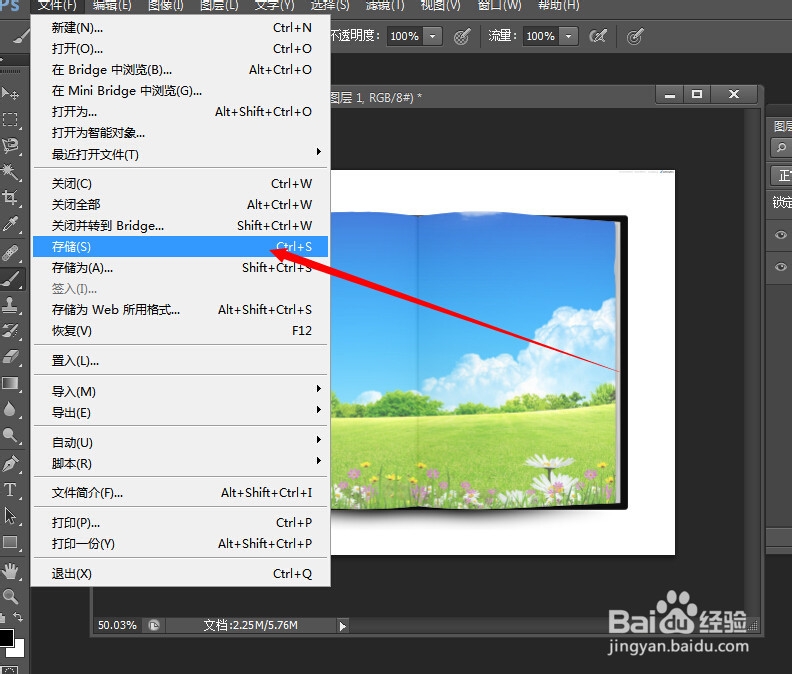Select Save for Web (存储为 Web) item
792x674 pixels.
(x=181, y=310)
